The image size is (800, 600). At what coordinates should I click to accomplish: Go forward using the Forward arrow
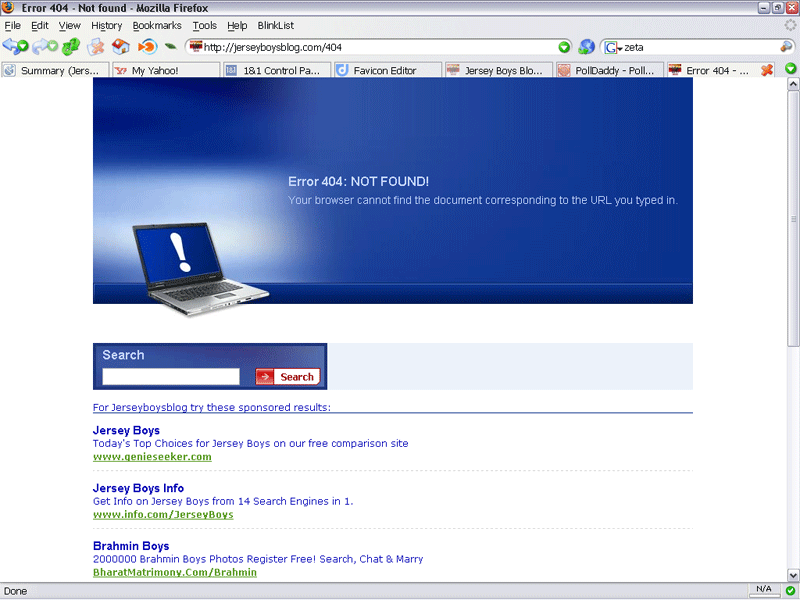(39, 46)
